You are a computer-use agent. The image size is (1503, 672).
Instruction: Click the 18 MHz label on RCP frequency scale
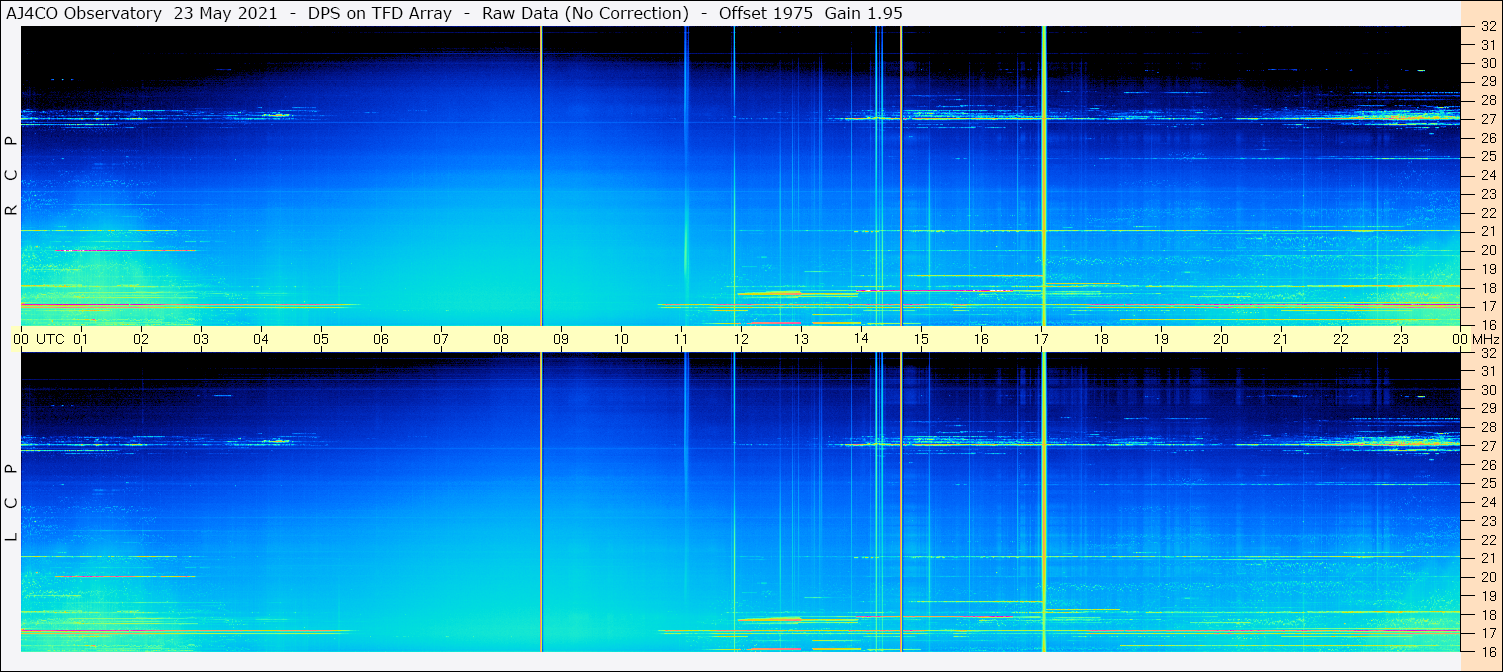1488,287
